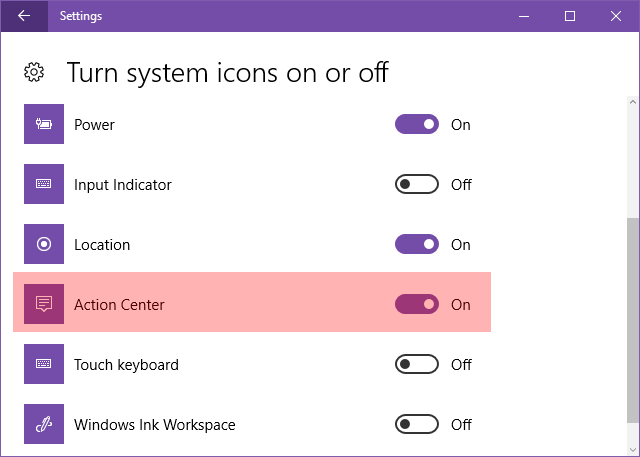Maximize the Settings window
640x457 pixels.
coord(570,16)
